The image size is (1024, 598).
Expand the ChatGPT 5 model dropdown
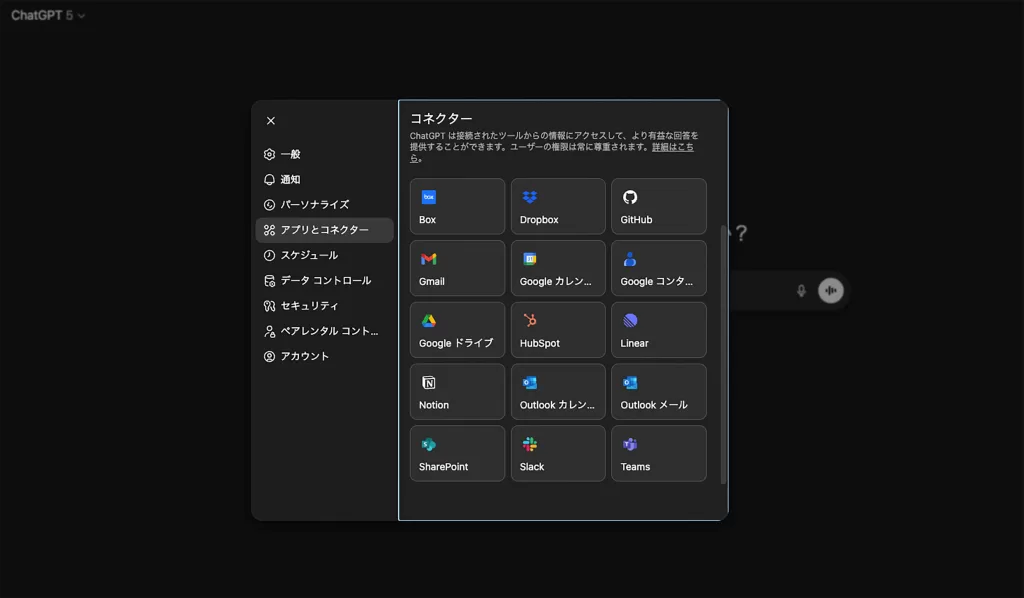click(48, 16)
